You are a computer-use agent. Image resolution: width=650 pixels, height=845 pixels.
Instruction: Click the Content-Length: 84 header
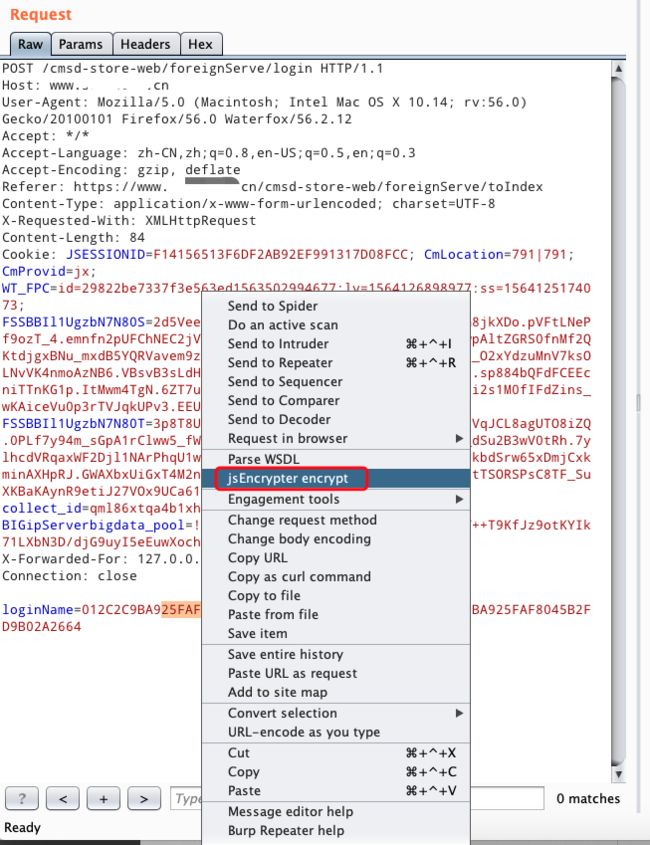(x=73, y=238)
